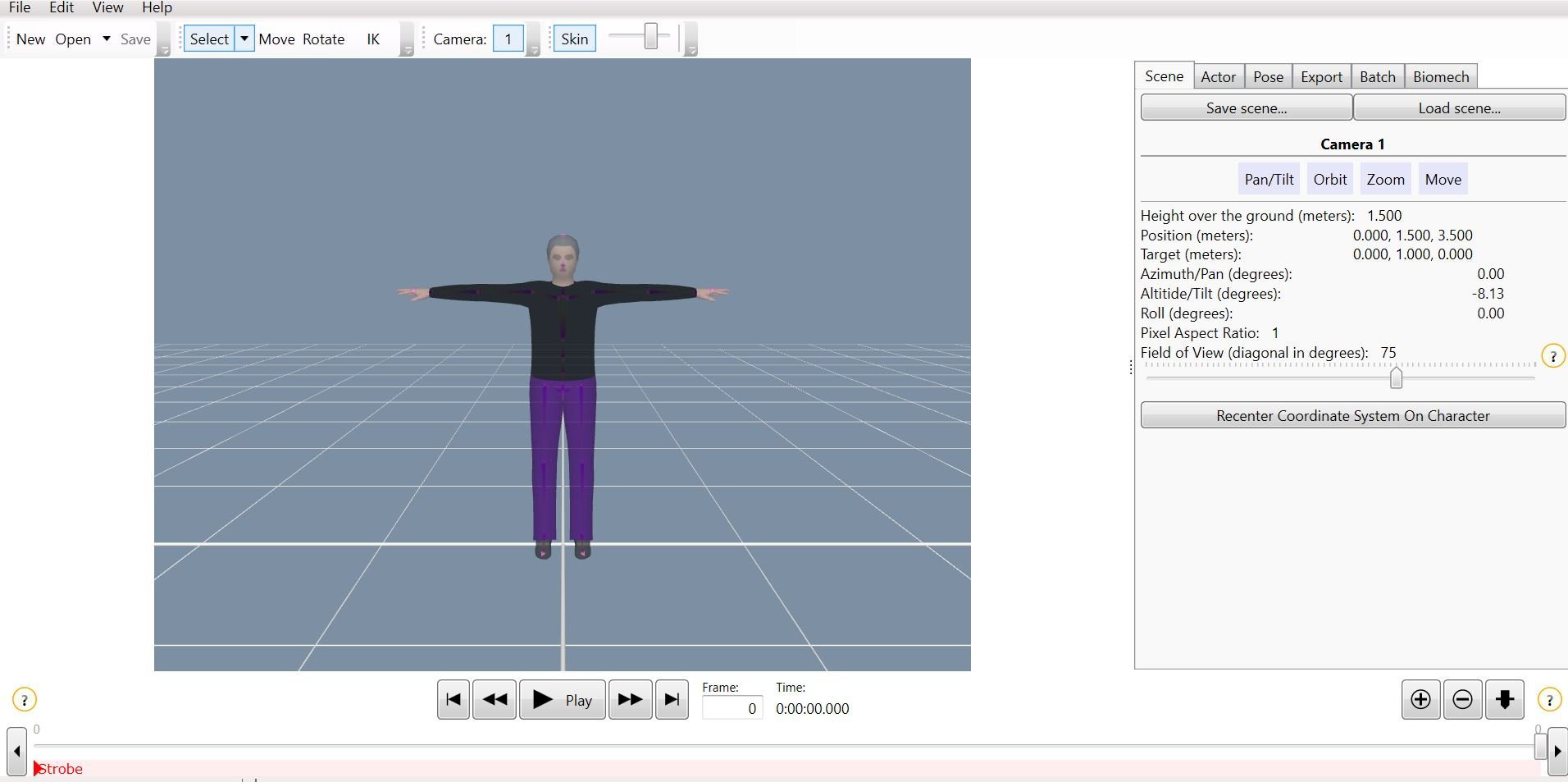The image size is (1568, 782).
Task: Switch to the Scene tab
Action: [x=1164, y=75]
